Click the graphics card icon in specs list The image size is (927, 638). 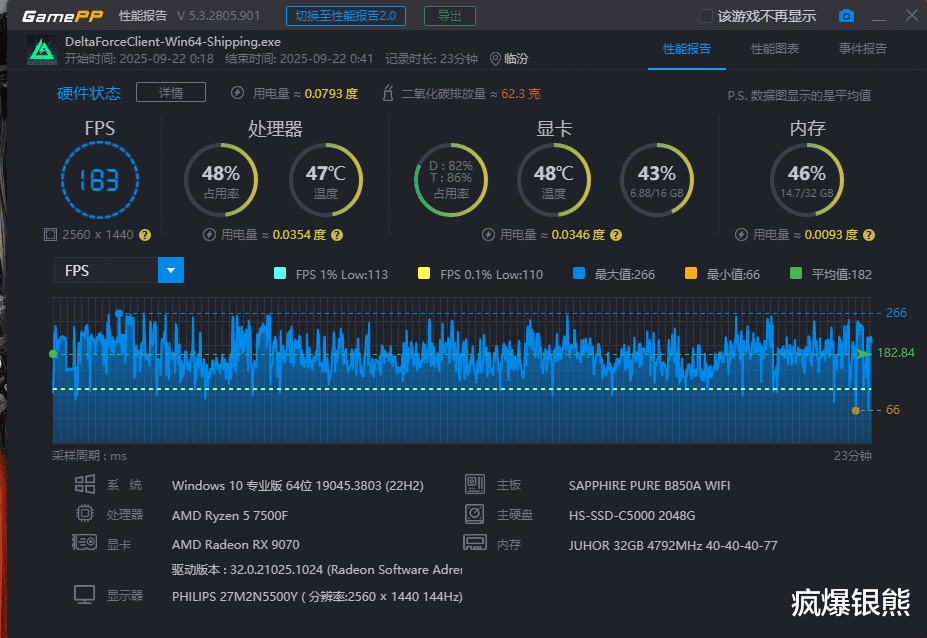pyautogui.click(x=84, y=542)
